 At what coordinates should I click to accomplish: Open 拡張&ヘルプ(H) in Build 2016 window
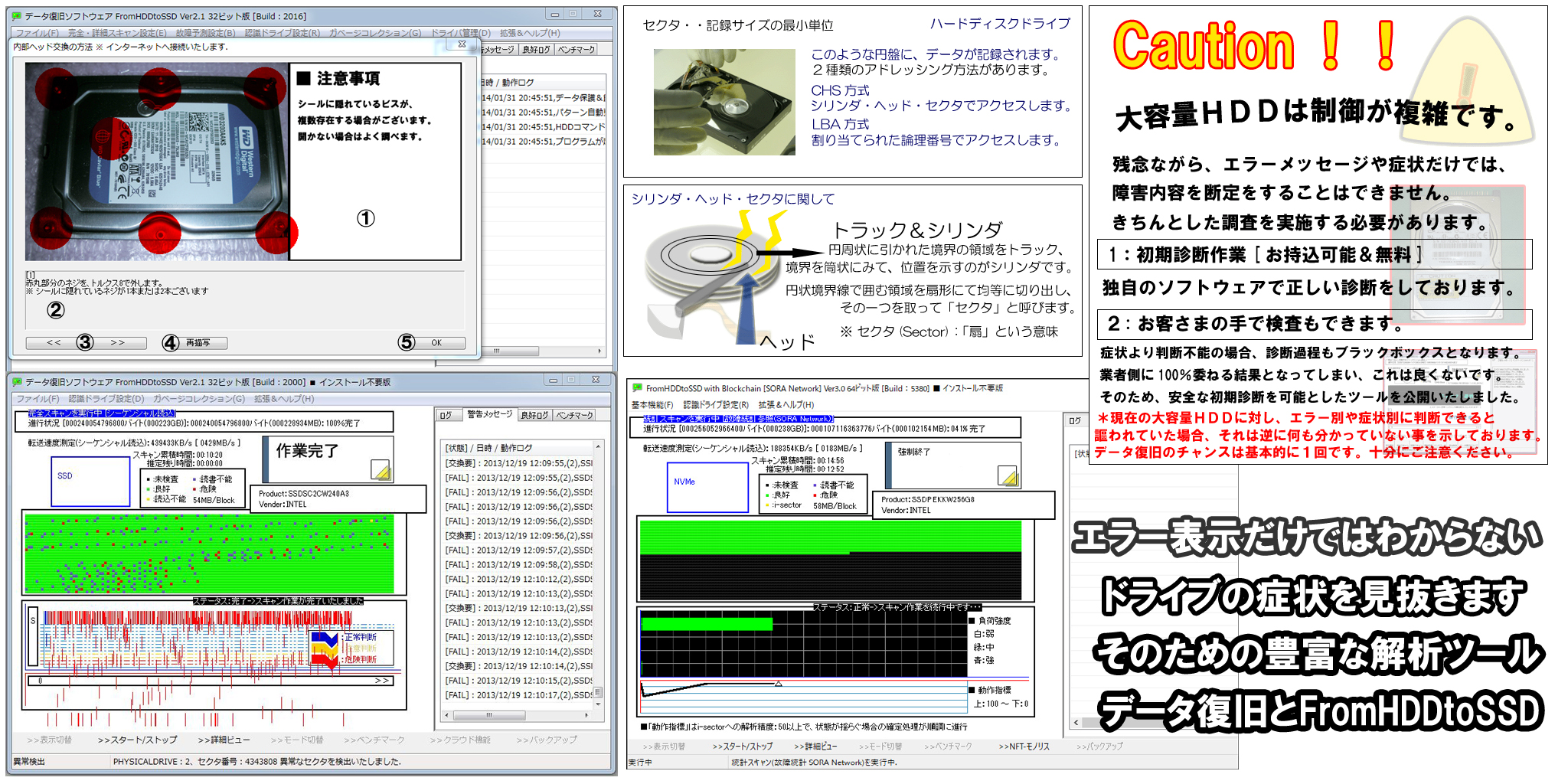point(530,33)
